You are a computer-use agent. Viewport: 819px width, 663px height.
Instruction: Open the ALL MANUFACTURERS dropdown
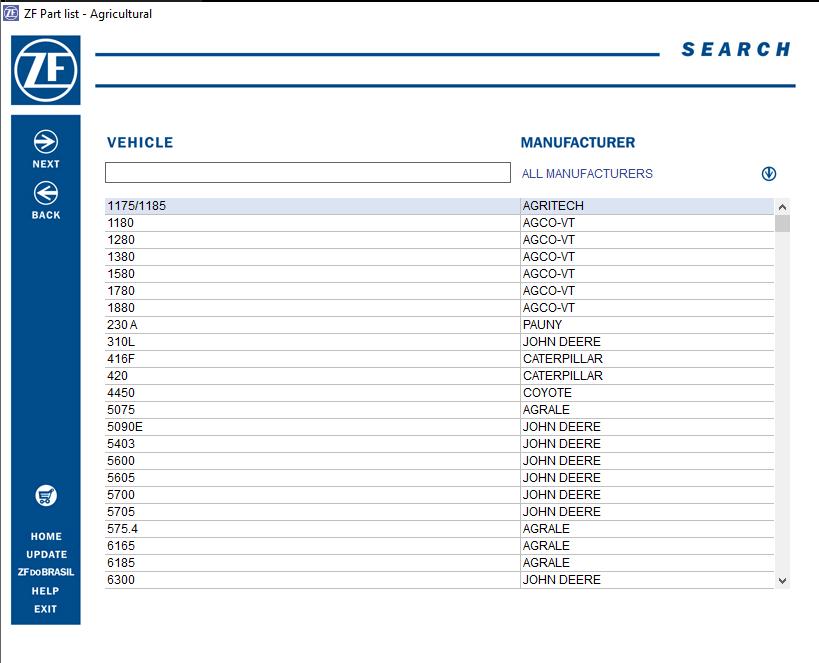click(586, 172)
